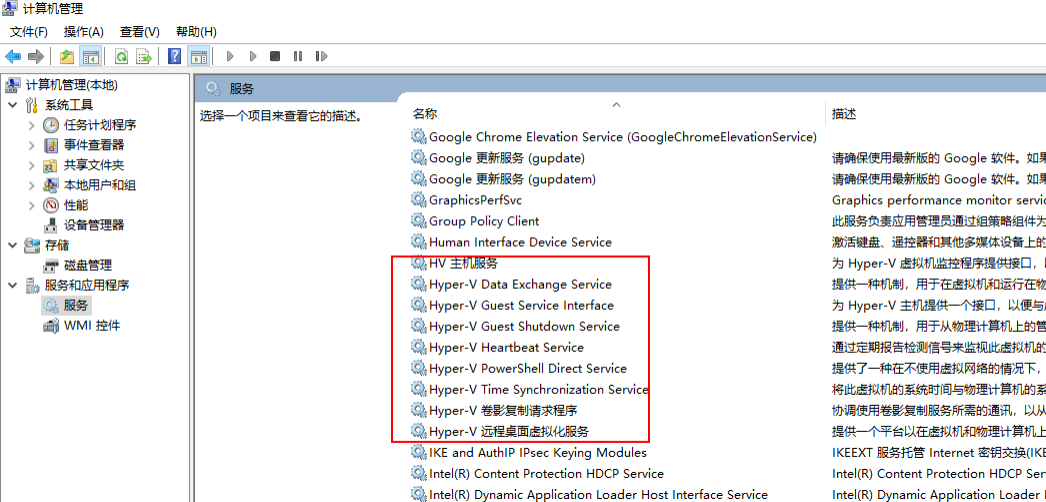The image size is (1046, 502).
Task: Click the 性能 monitor icon in tree
Action: [x=51, y=205]
